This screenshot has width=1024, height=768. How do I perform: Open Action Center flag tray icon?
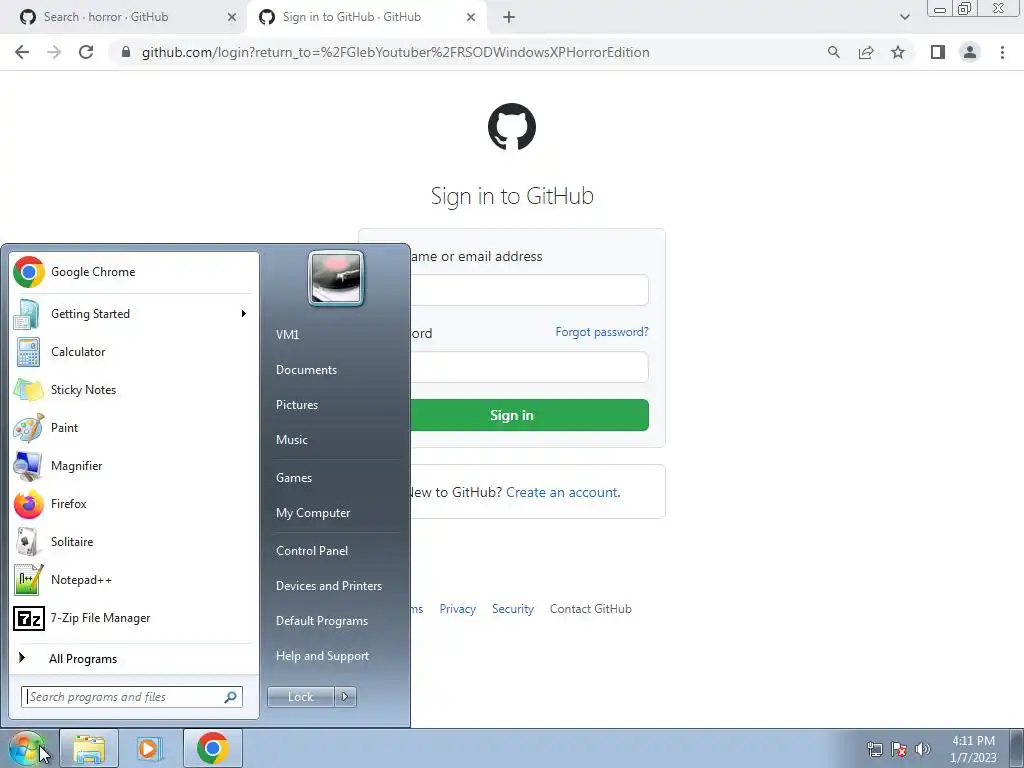899,749
